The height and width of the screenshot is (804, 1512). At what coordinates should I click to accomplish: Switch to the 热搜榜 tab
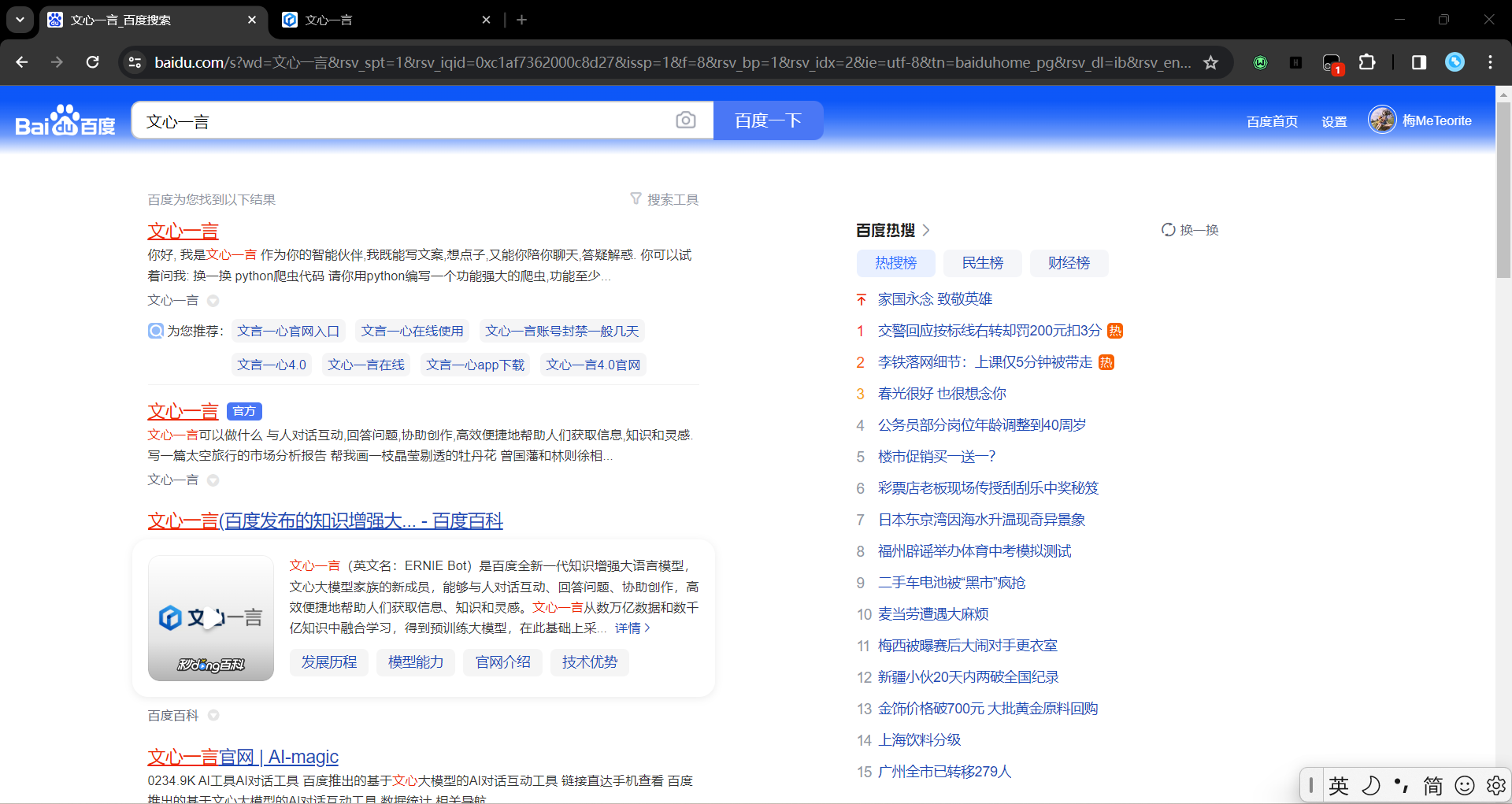pos(896,263)
